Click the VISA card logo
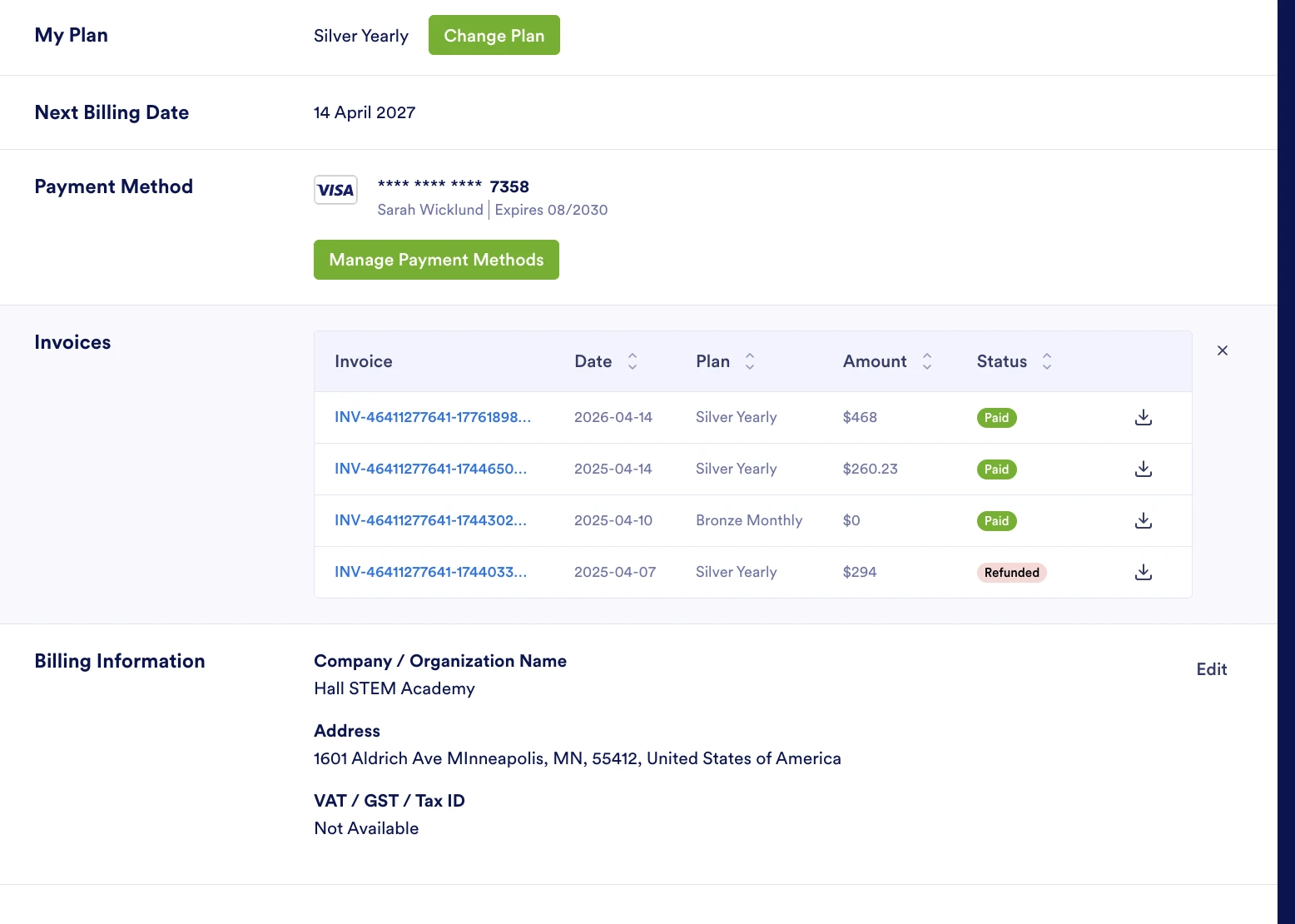The image size is (1295, 924). click(335, 190)
